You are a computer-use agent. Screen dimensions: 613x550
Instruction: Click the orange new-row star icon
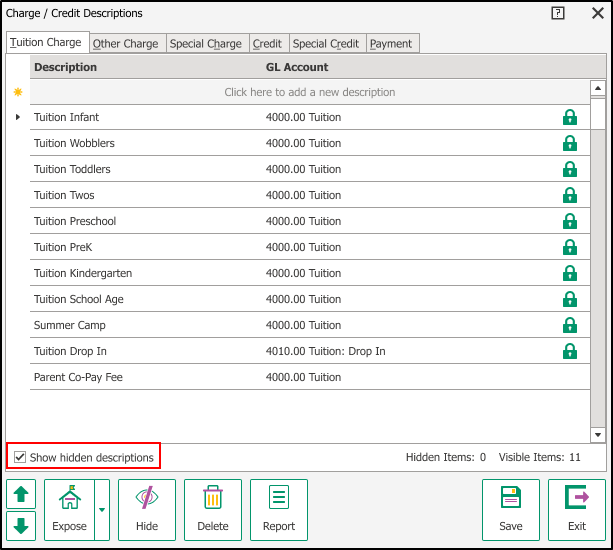(18, 92)
